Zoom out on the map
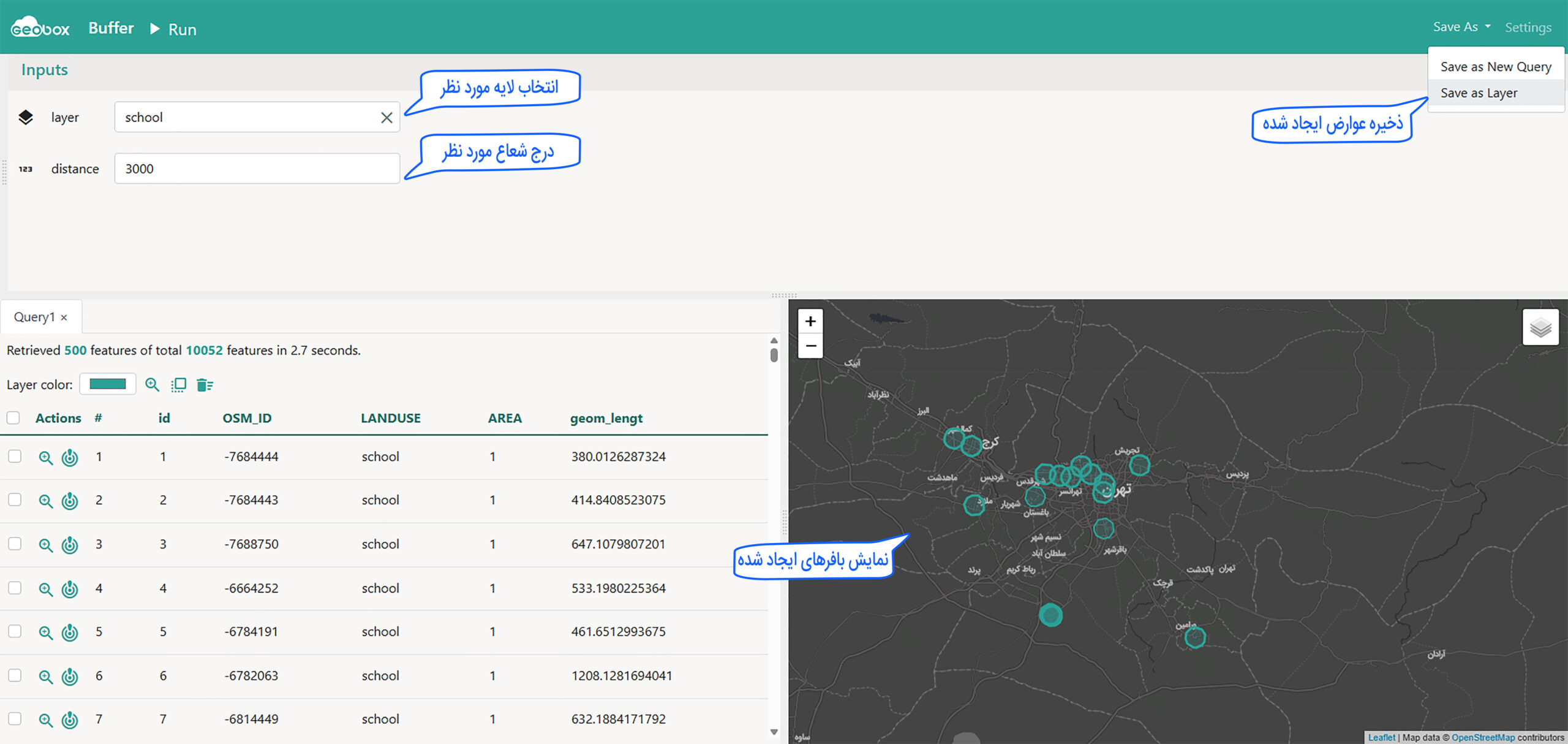Image resolution: width=1568 pixels, height=744 pixels. 810,346
